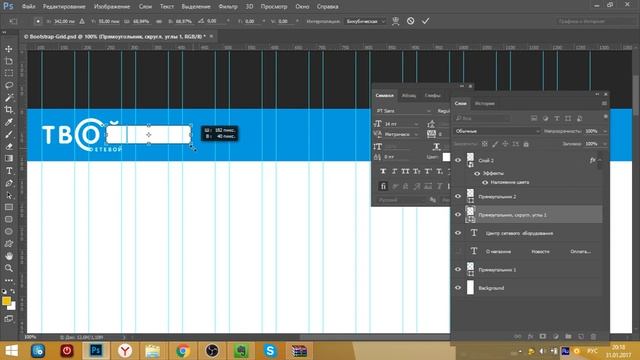The height and width of the screenshot is (360, 640).
Task: Select the Rectangular Marquee tool
Action: click(9, 73)
